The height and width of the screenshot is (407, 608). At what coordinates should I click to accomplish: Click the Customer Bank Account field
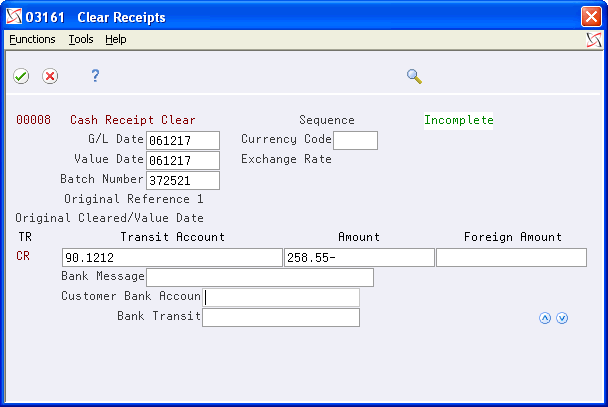pyautogui.click(x=281, y=298)
